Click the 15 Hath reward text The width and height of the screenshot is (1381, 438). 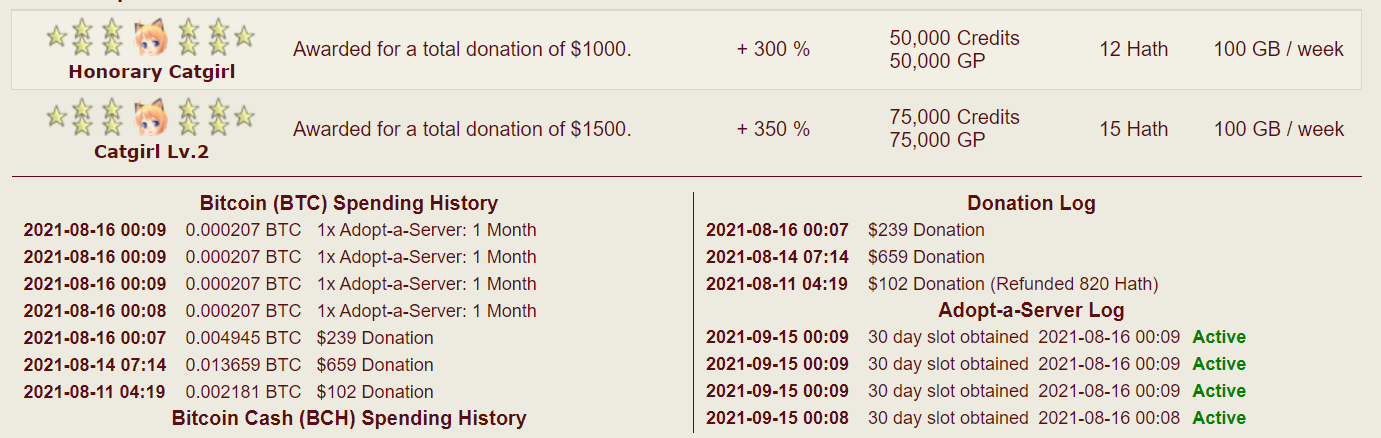1133,129
